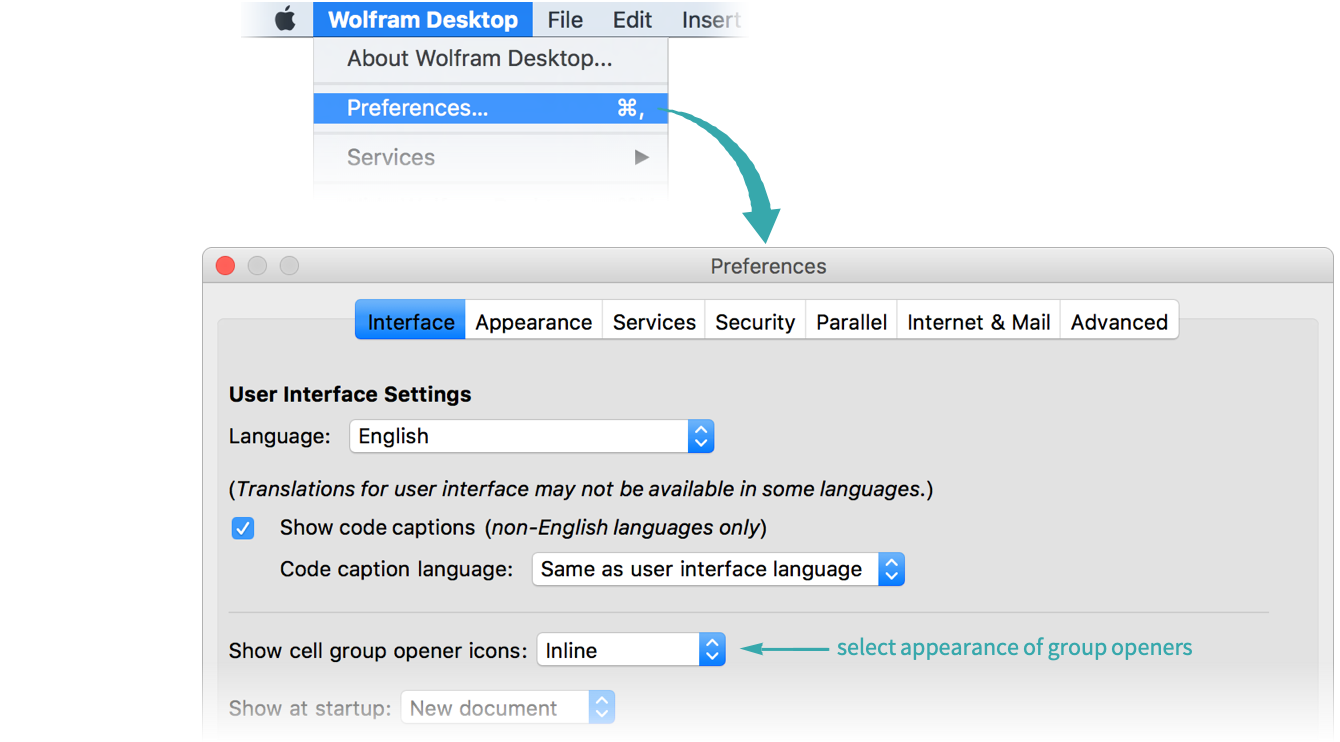Switch to the Appearance tab
This screenshot has width=1340, height=742.
click(533, 322)
